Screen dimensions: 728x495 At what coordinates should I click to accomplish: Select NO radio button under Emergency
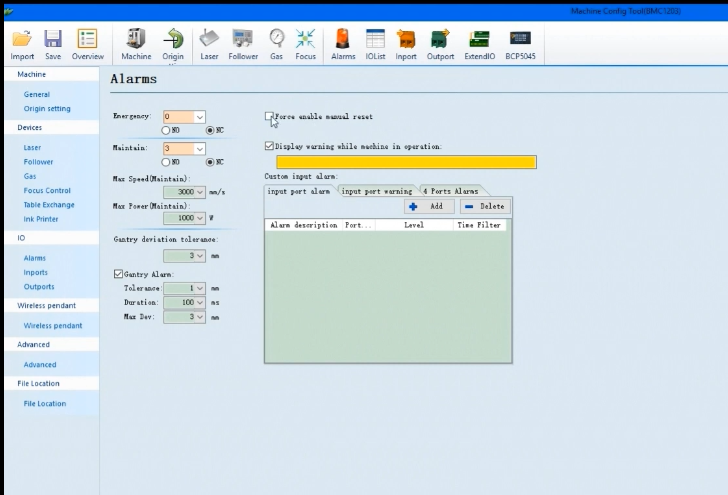click(x=166, y=130)
